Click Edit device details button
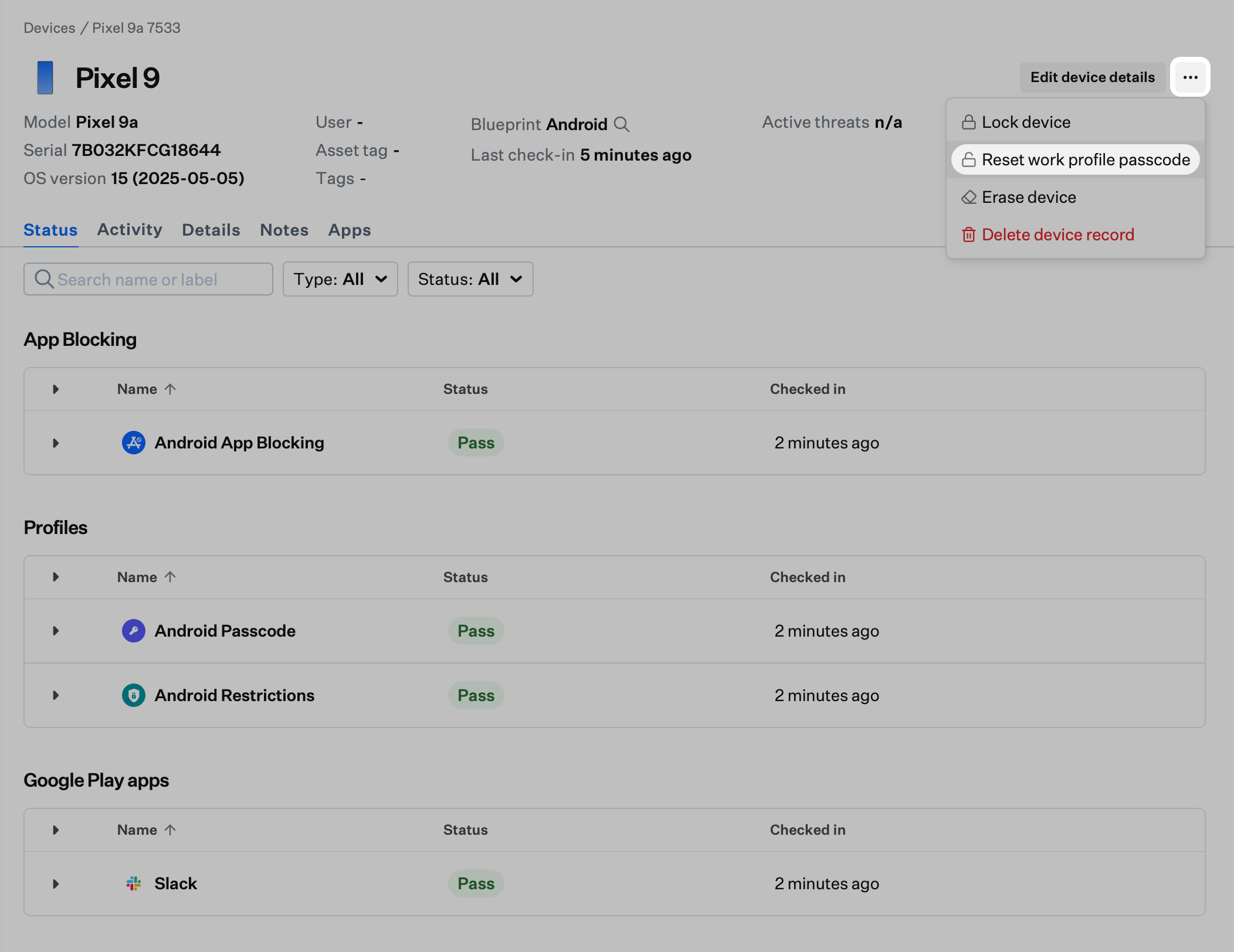The image size is (1234, 952). (x=1092, y=77)
